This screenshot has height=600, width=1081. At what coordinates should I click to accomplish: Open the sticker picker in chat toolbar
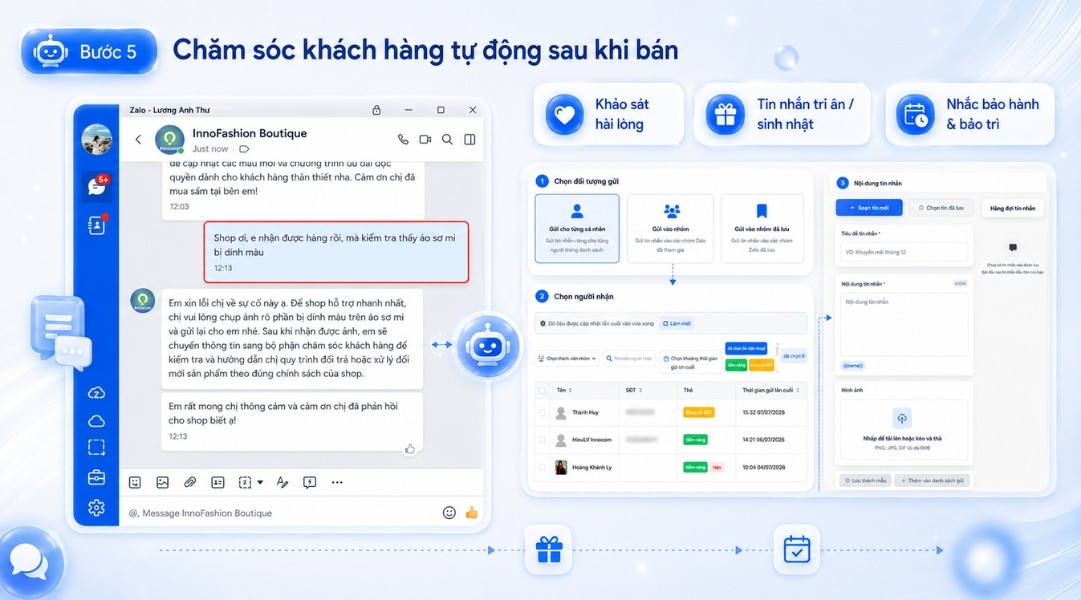click(135, 482)
